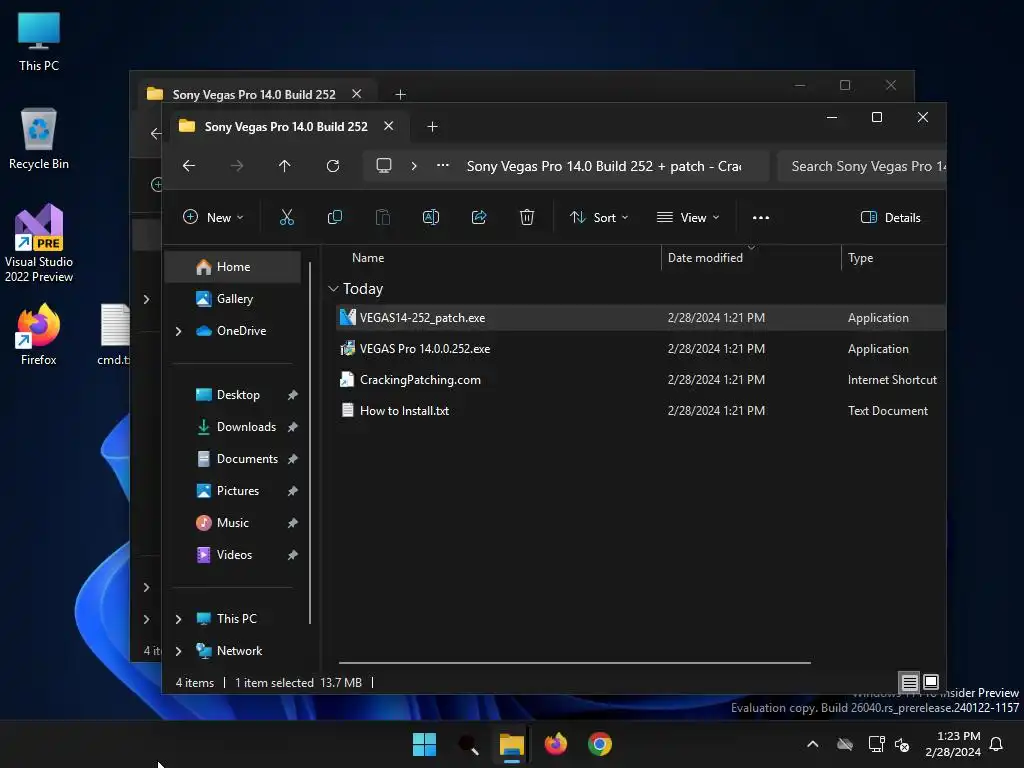Click the Forward navigation arrow
Image resolution: width=1024 pixels, height=768 pixels.
[236, 166]
